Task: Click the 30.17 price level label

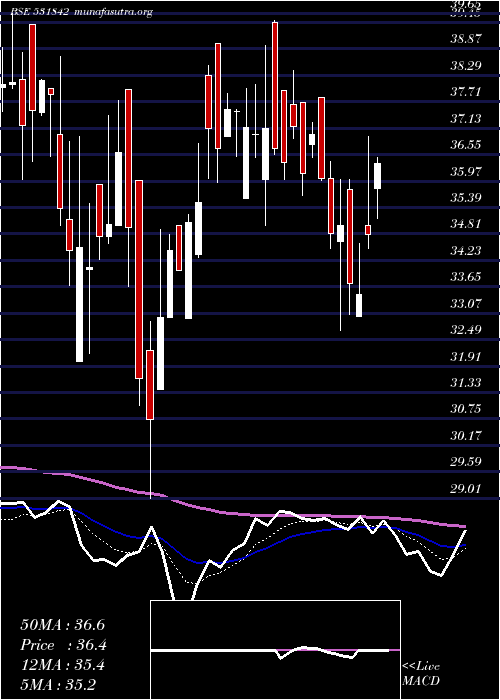Action: 466,435
